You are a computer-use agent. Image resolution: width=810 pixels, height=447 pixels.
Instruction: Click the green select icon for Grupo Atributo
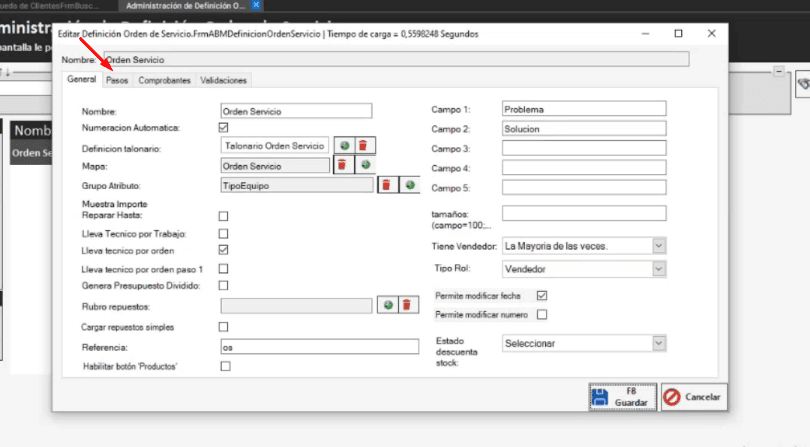click(409, 185)
